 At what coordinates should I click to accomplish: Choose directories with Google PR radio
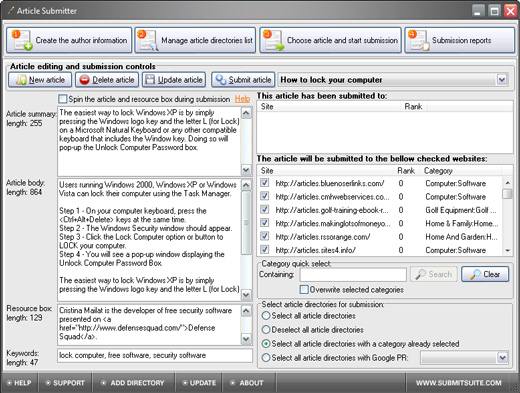click(266, 358)
